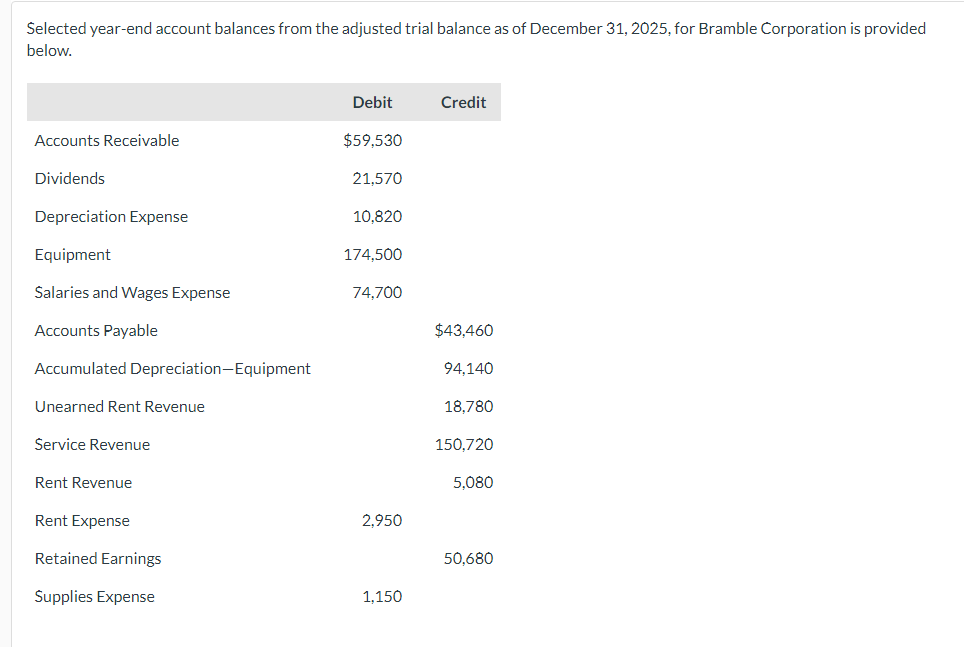This screenshot has width=964, height=647.
Task: Click the Equipment account label
Action: click(73, 254)
